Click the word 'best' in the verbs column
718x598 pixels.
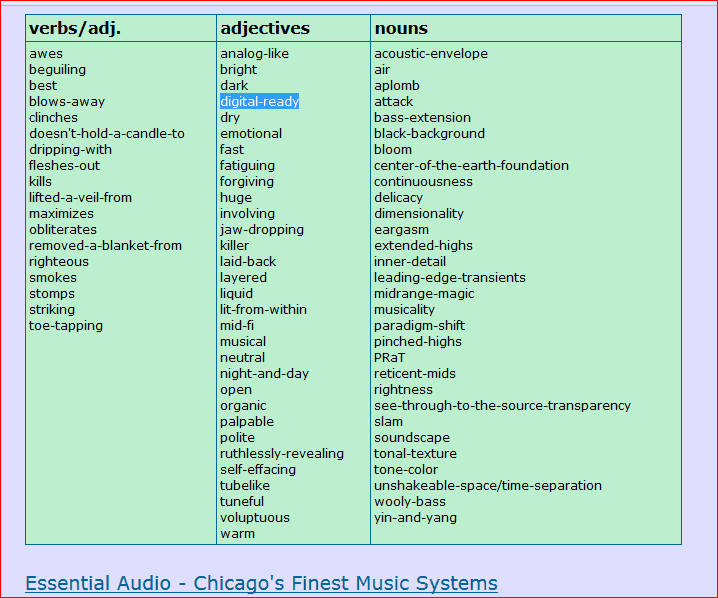pos(43,86)
